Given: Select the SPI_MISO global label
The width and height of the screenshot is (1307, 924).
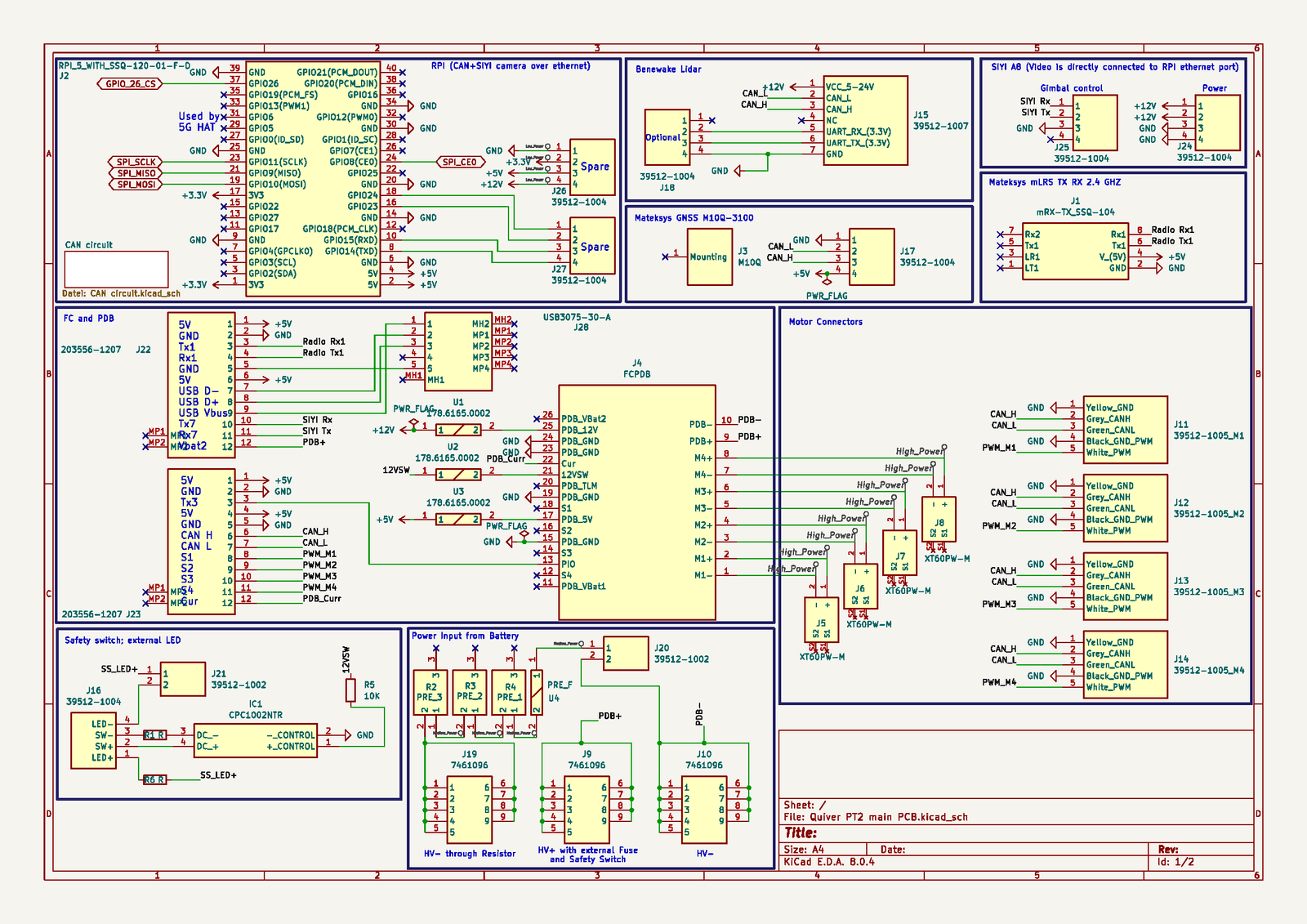Looking at the screenshot, I should (x=135, y=173).
